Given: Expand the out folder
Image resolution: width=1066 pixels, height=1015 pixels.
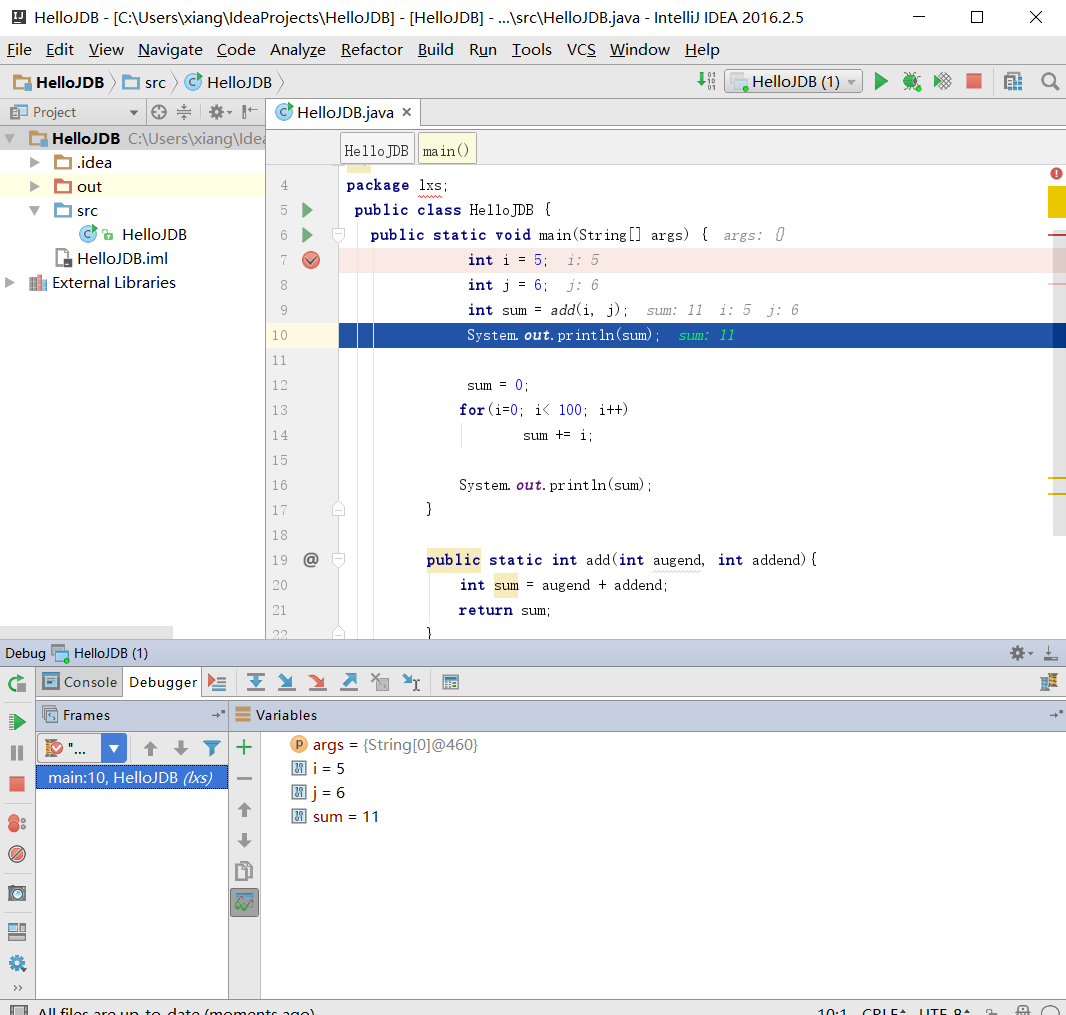Looking at the screenshot, I should pyautogui.click(x=34, y=186).
